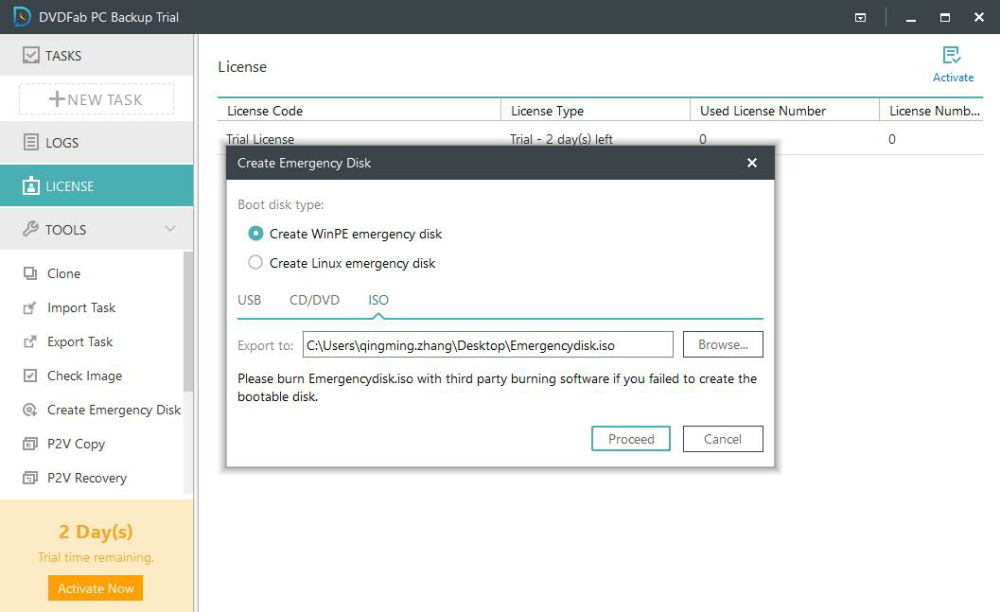Viewport: 1000px width, 612px height.
Task: Open Import Task from Tools list
Action: coord(81,308)
